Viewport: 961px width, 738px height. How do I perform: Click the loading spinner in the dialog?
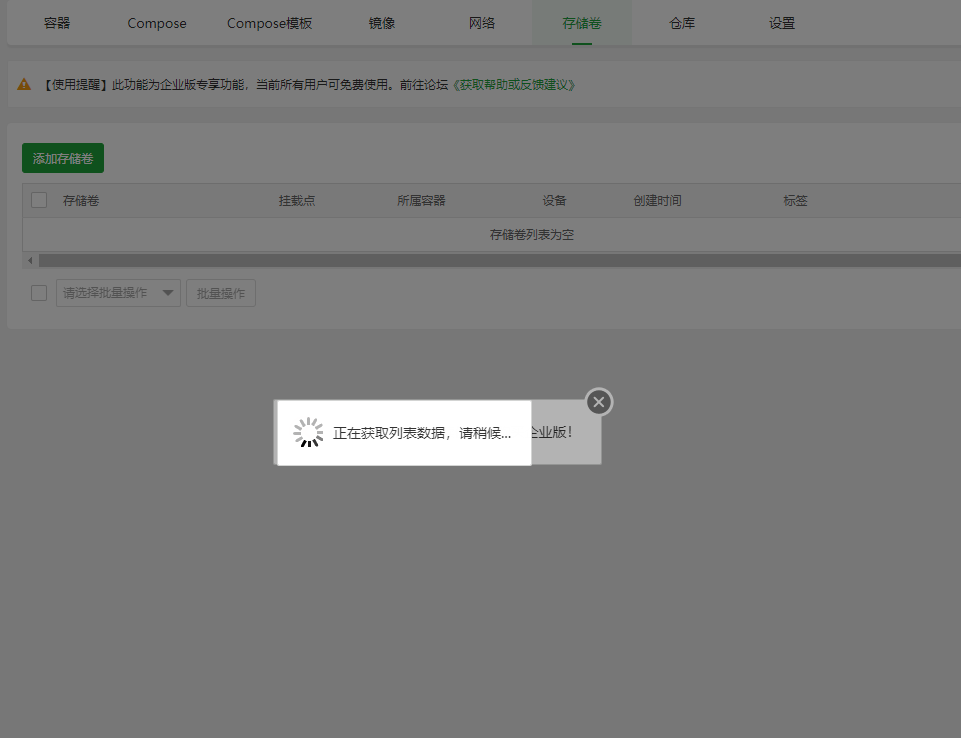point(308,431)
